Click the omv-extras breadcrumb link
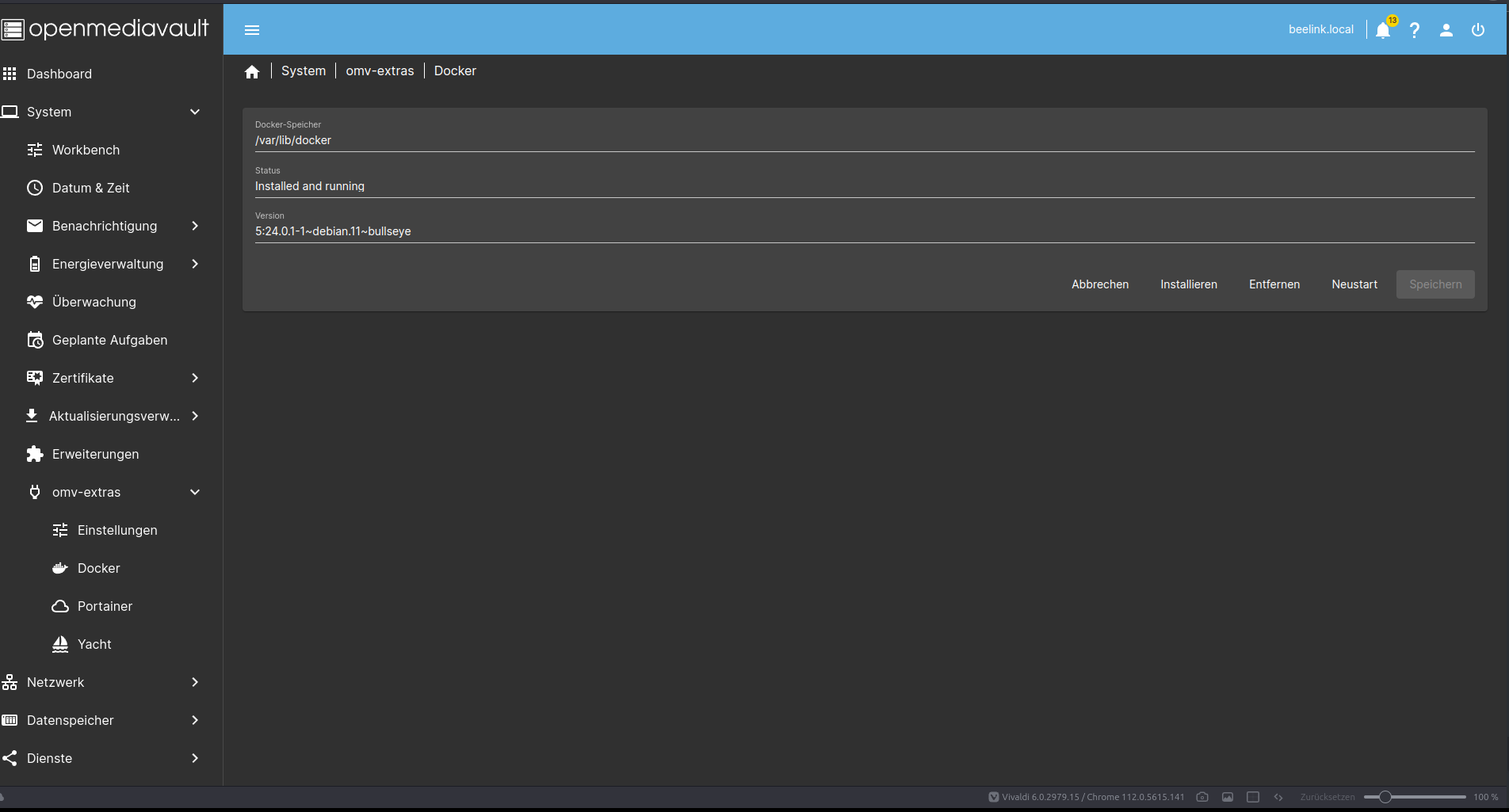Screen dimensions: 1509x812 [x=380, y=71]
